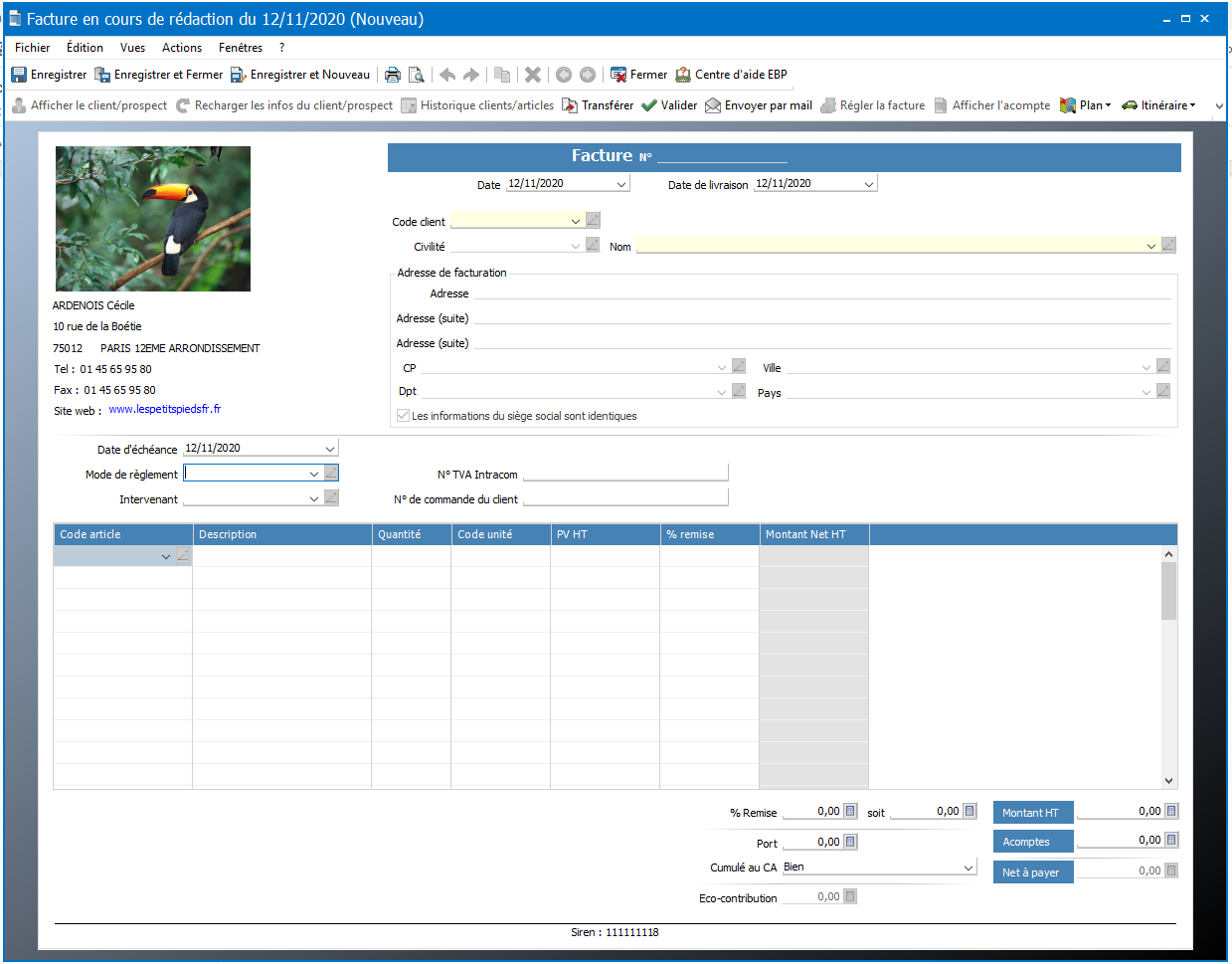
Task: Expand the Cumulé au CA dropdown
Action: 968,868
